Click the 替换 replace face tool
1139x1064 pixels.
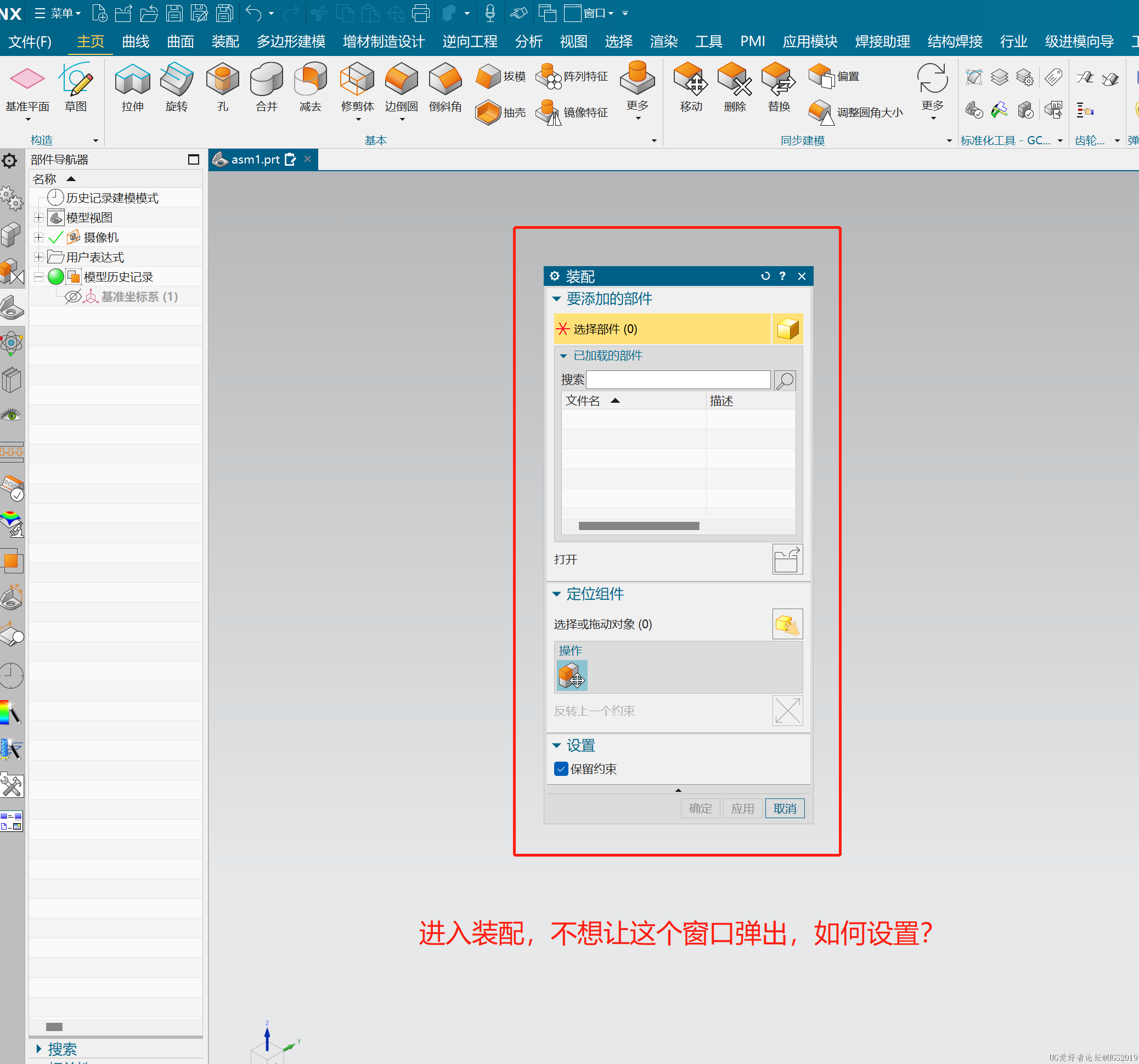click(779, 87)
